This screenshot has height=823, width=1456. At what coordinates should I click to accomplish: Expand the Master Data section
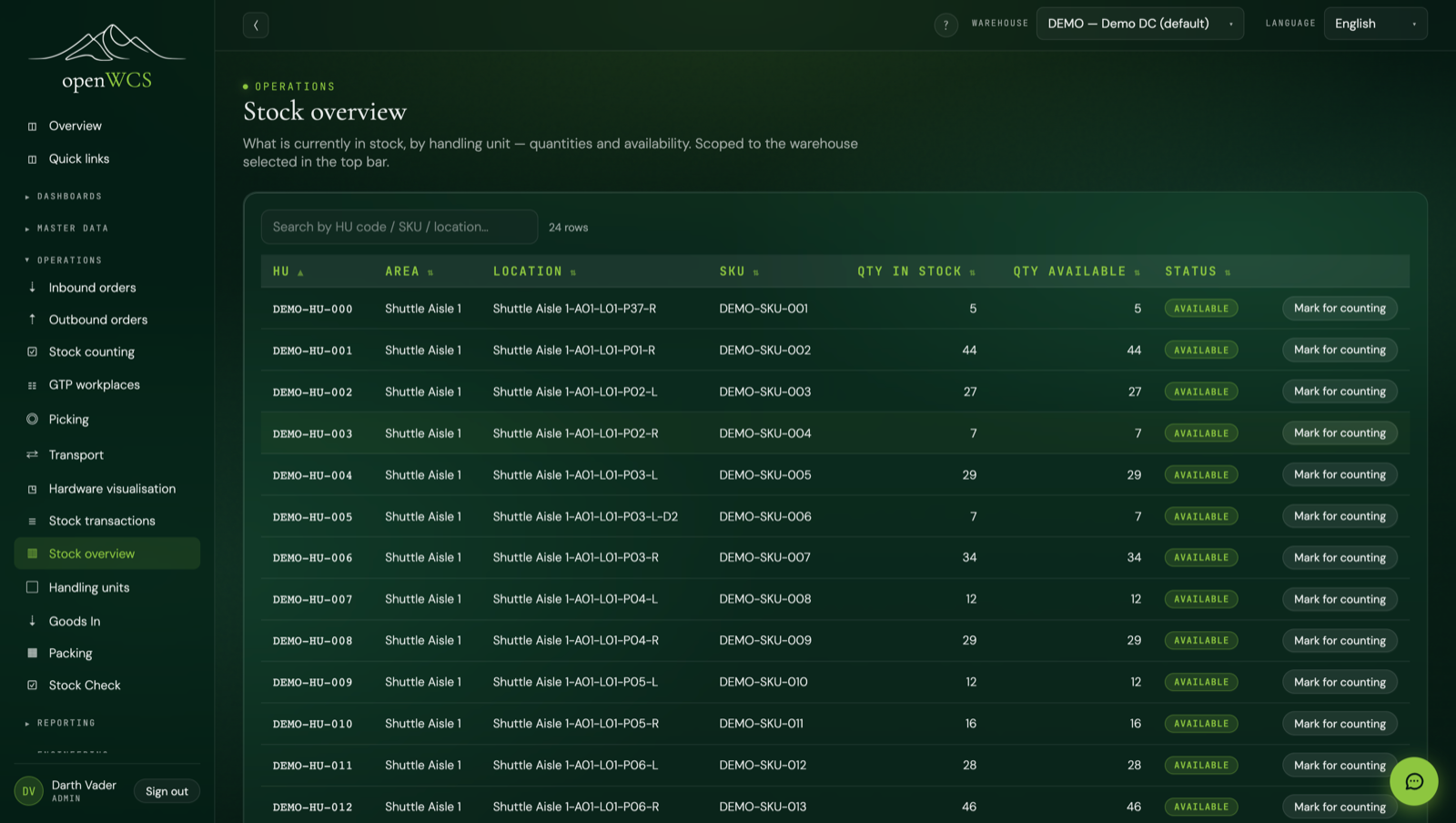click(66, 229)
